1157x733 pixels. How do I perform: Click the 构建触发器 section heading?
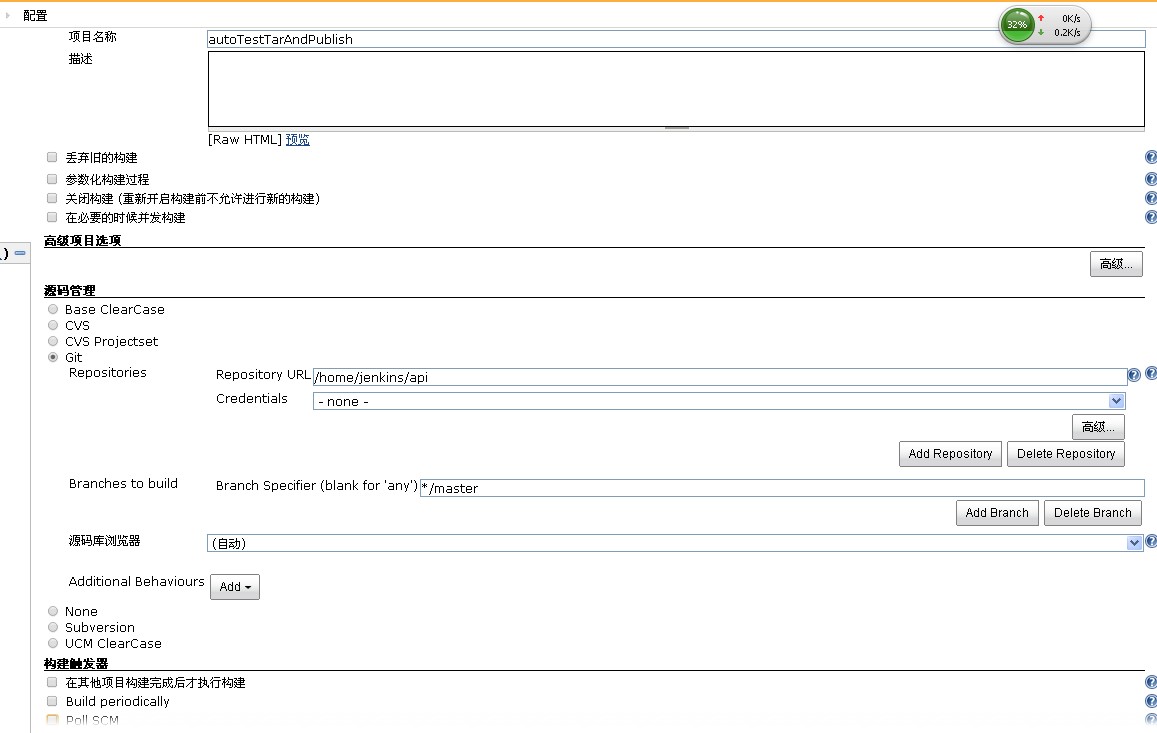tap(76, 664)
